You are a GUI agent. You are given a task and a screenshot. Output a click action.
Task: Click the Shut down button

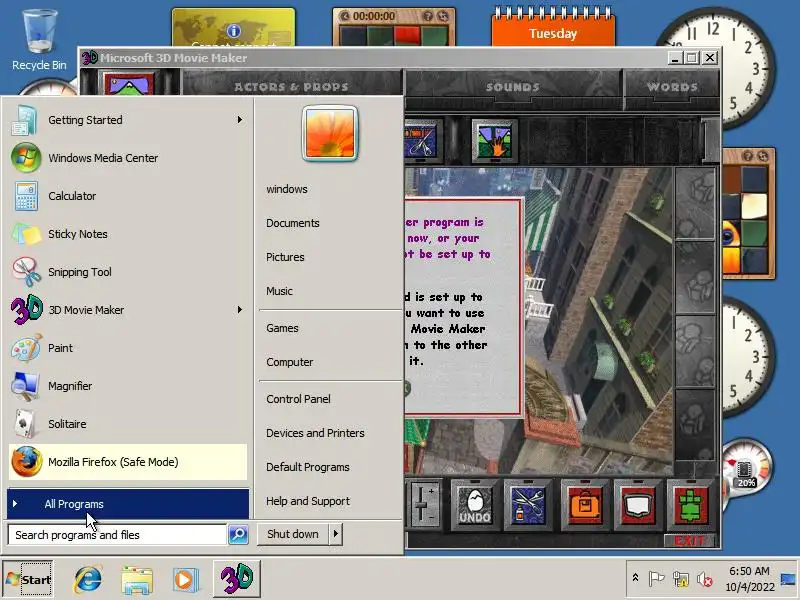pos(293,534)
